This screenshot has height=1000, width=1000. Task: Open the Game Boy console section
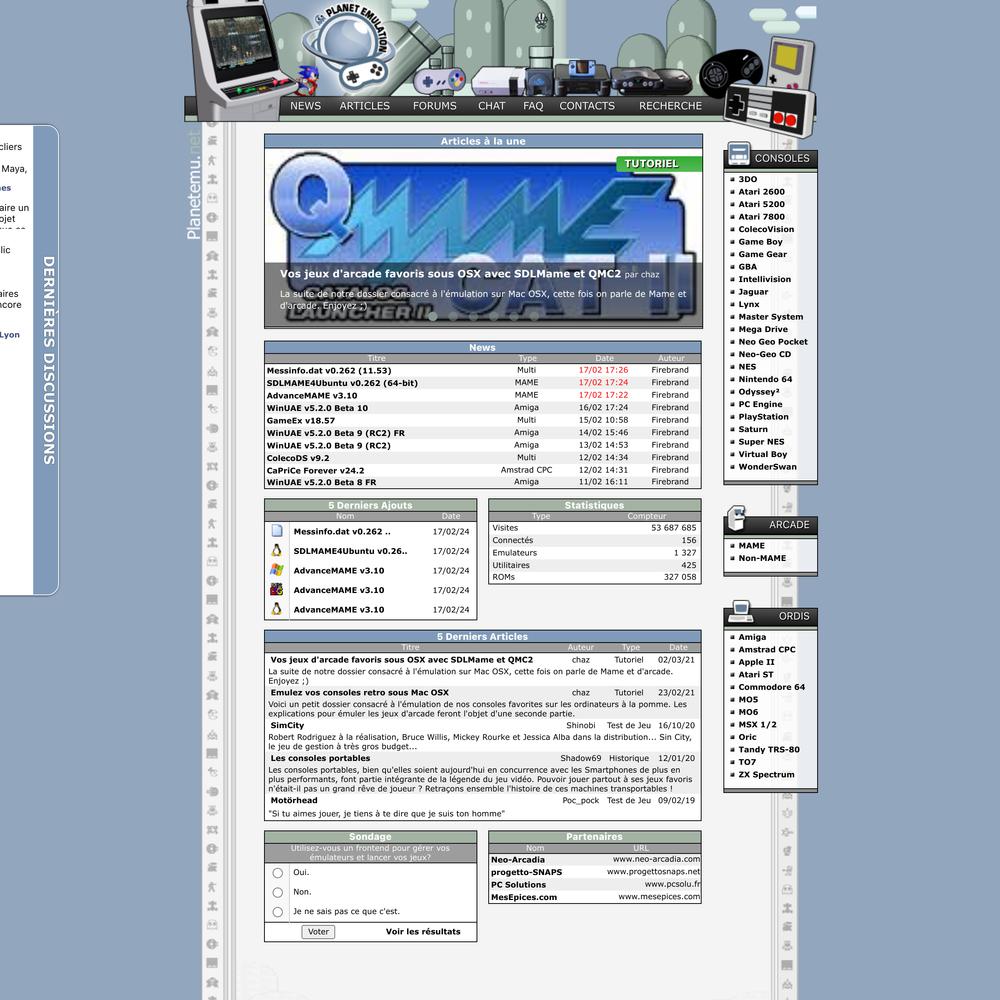760,242
